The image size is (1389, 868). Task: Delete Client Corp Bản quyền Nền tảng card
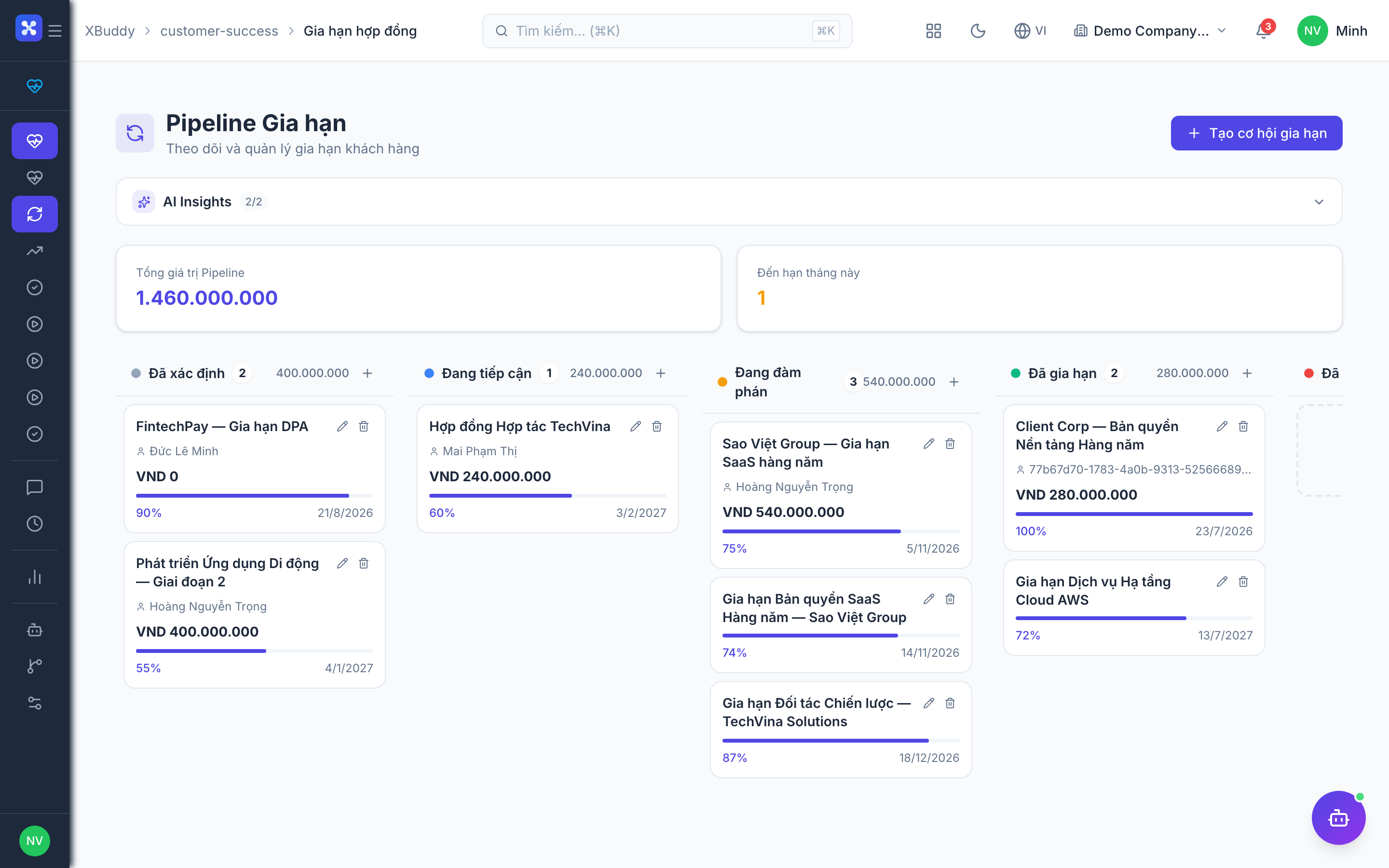1243,427
